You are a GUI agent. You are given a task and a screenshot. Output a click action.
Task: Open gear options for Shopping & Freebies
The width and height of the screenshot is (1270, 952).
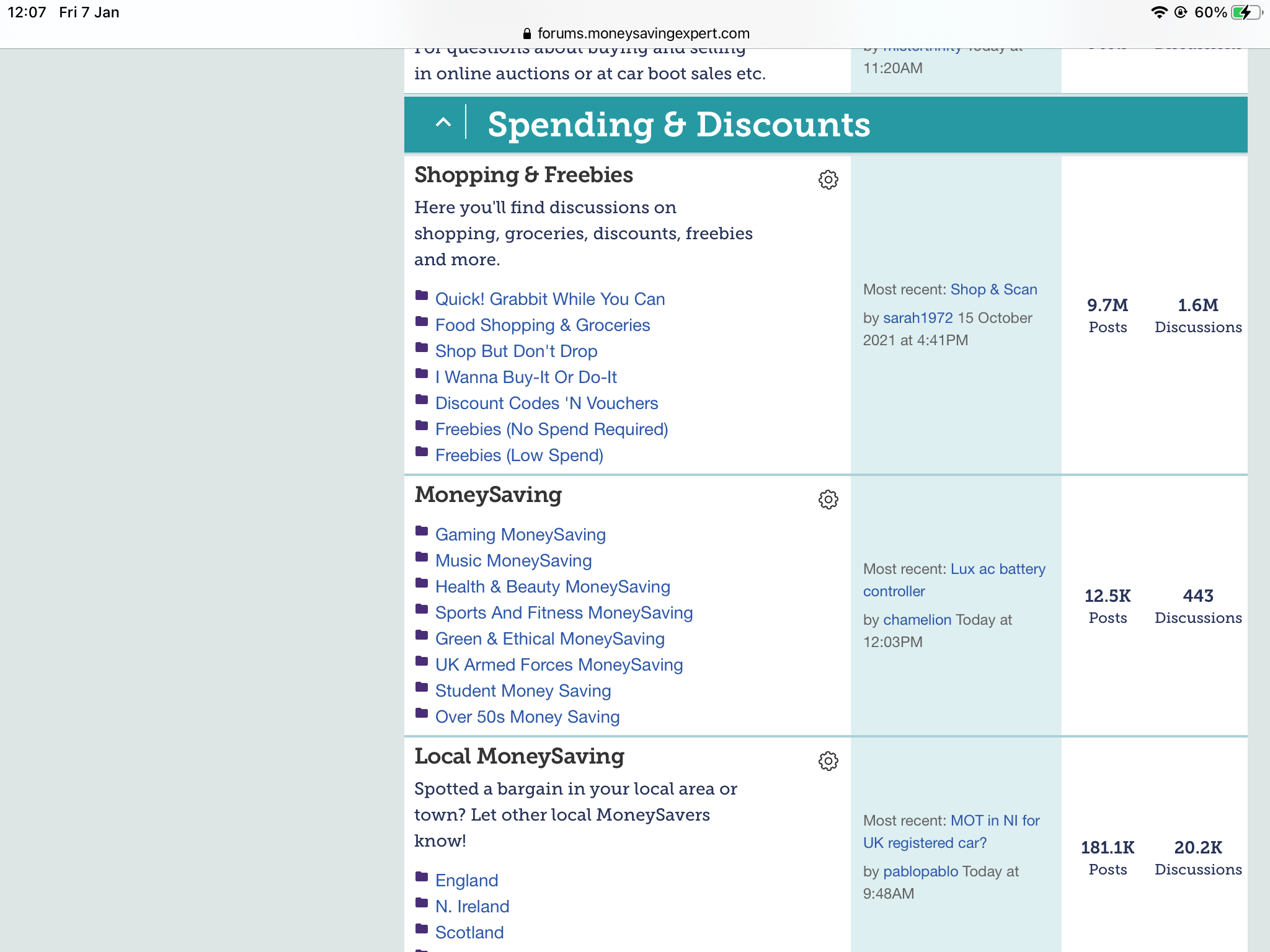tap(828, 180)
